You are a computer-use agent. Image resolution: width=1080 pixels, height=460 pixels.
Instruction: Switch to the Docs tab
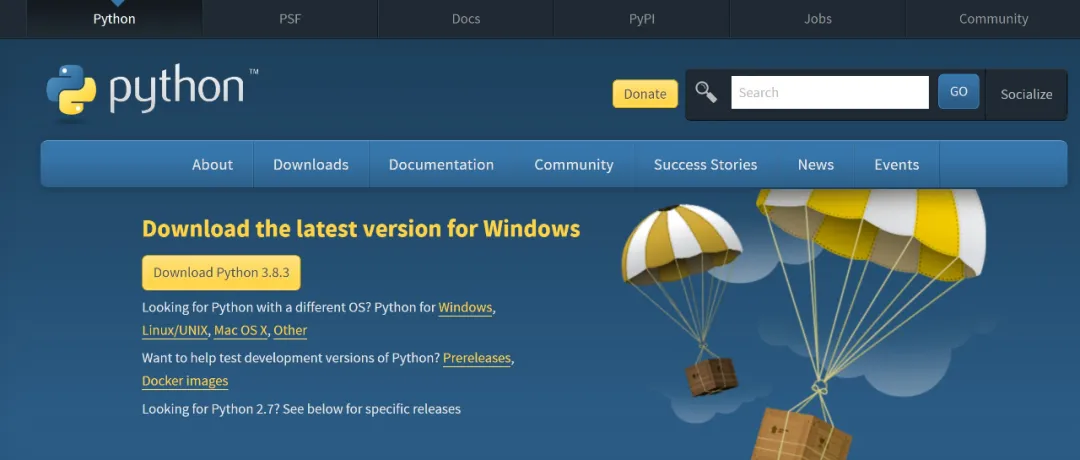466,19
